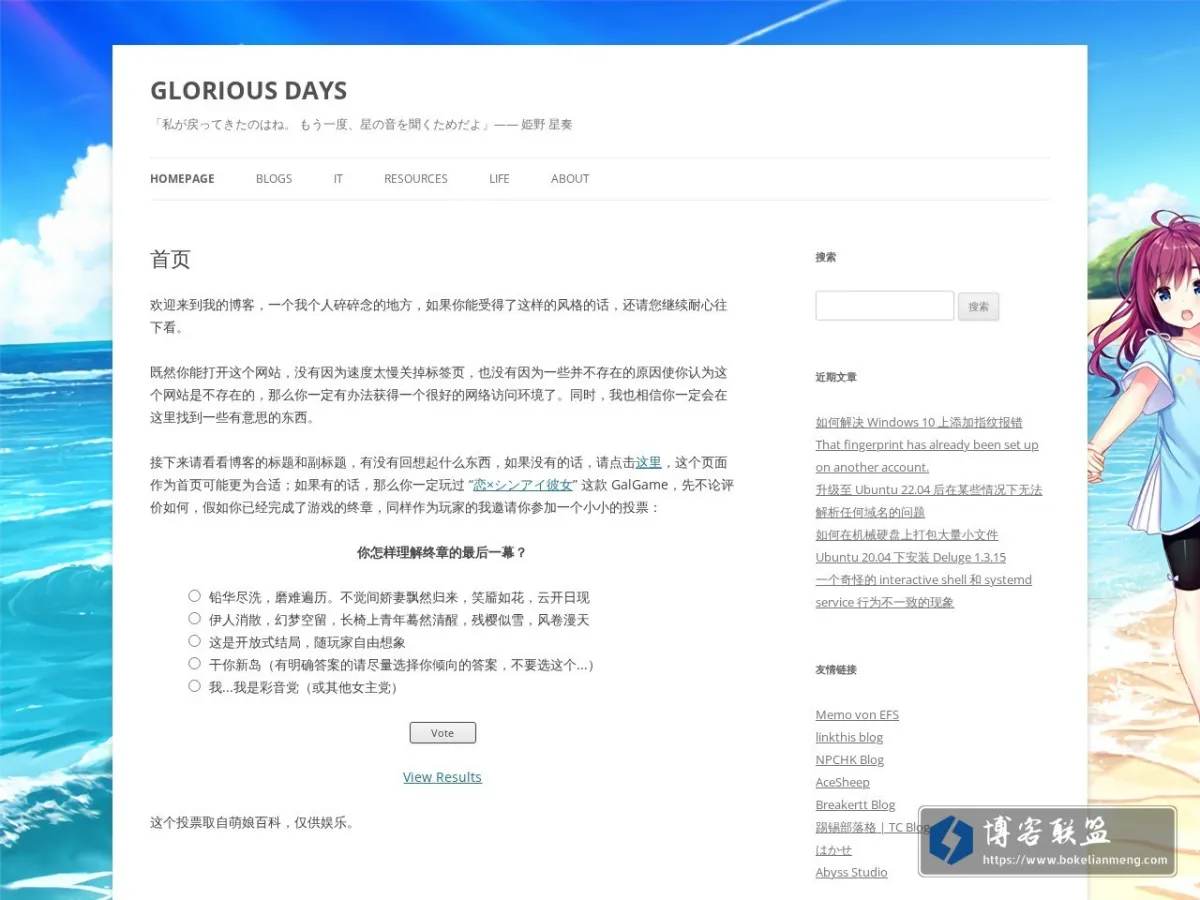Open the IT menu item
1200x900 pixels.
[338, 179]
